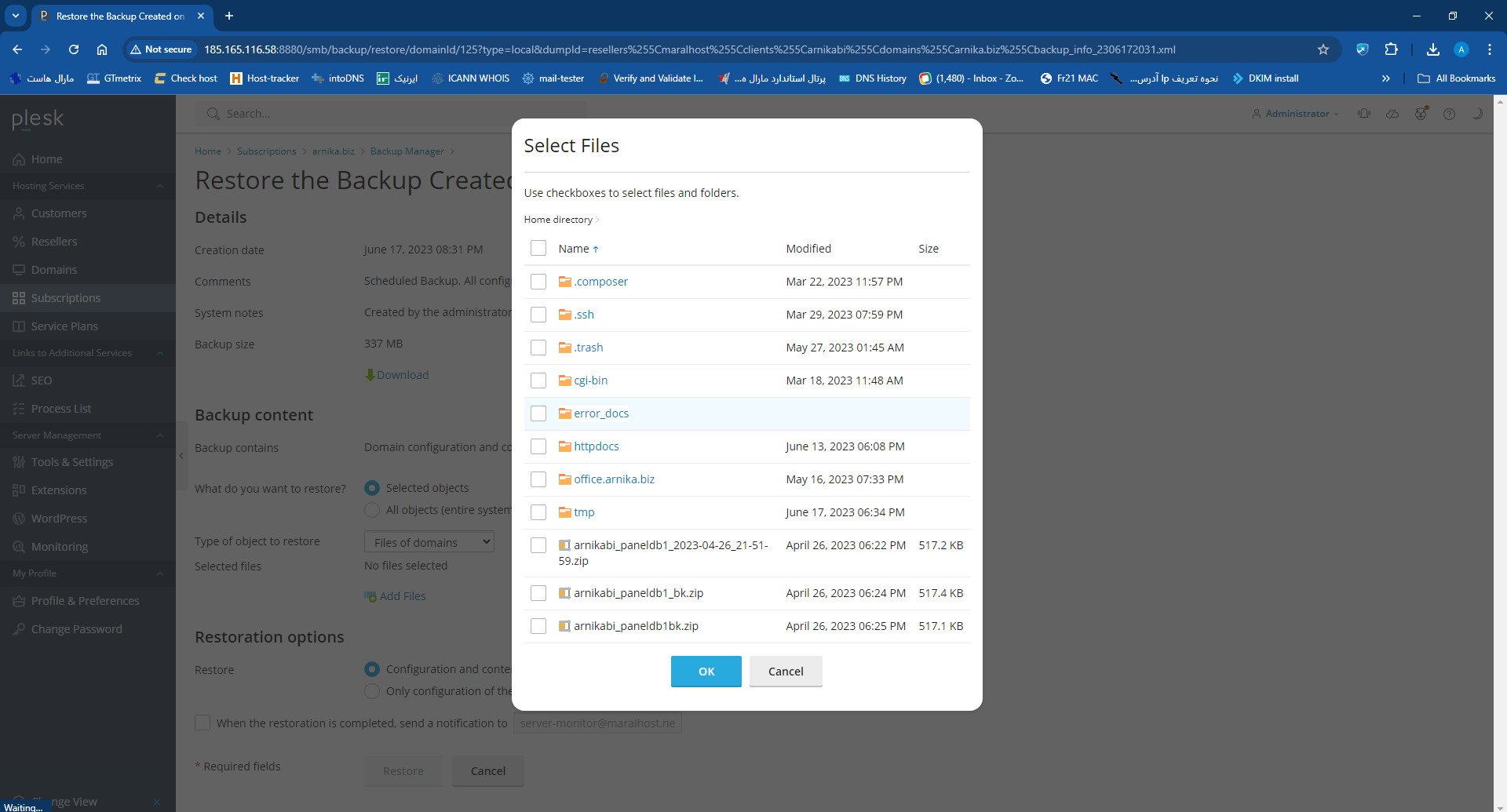1507x812 pixels.
Task: Tick the select-all checkbox beside Name
Action: (538, 249)
